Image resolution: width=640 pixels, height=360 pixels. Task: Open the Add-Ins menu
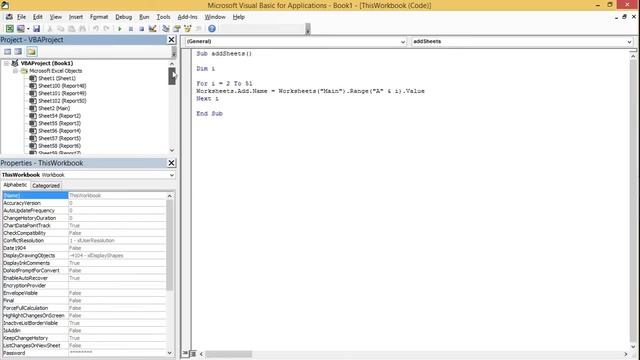point(187,17)
